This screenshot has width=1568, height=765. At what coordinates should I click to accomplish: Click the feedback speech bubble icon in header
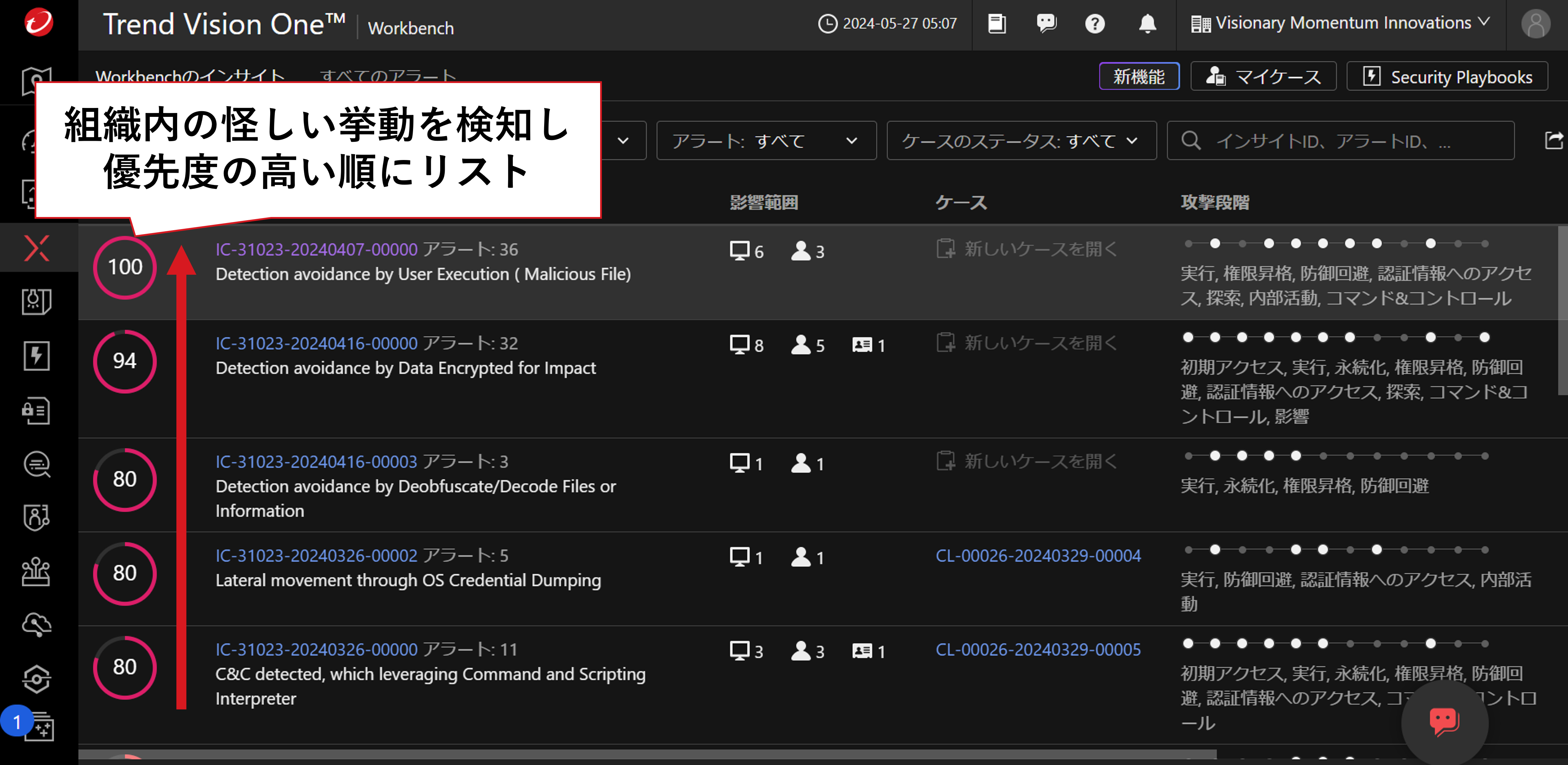[x=1046, y=24]
